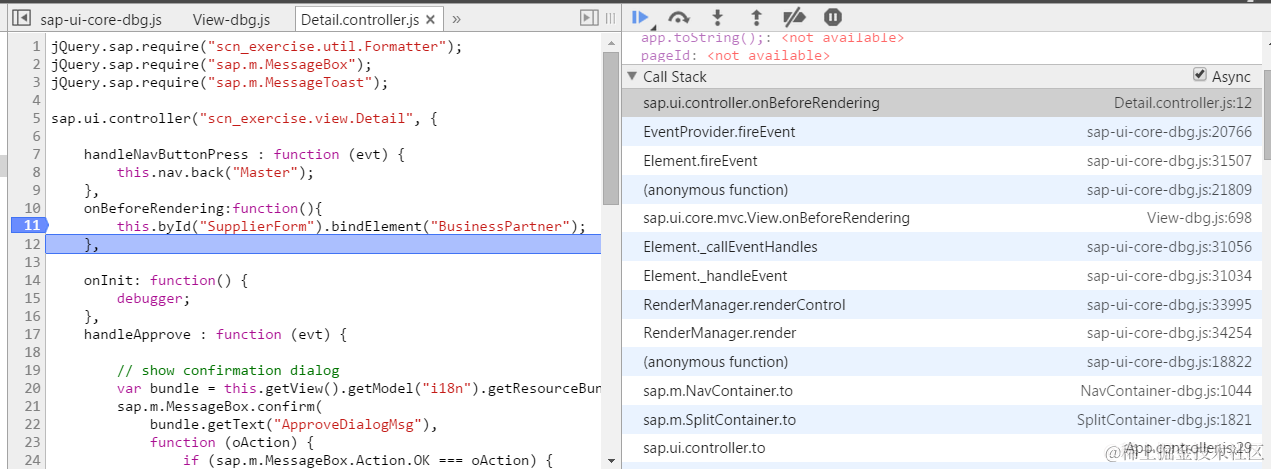Open source link SplitContainer-dbg.js:1821
Viewport: 1271px width, 469px height.
point(1164,420)
